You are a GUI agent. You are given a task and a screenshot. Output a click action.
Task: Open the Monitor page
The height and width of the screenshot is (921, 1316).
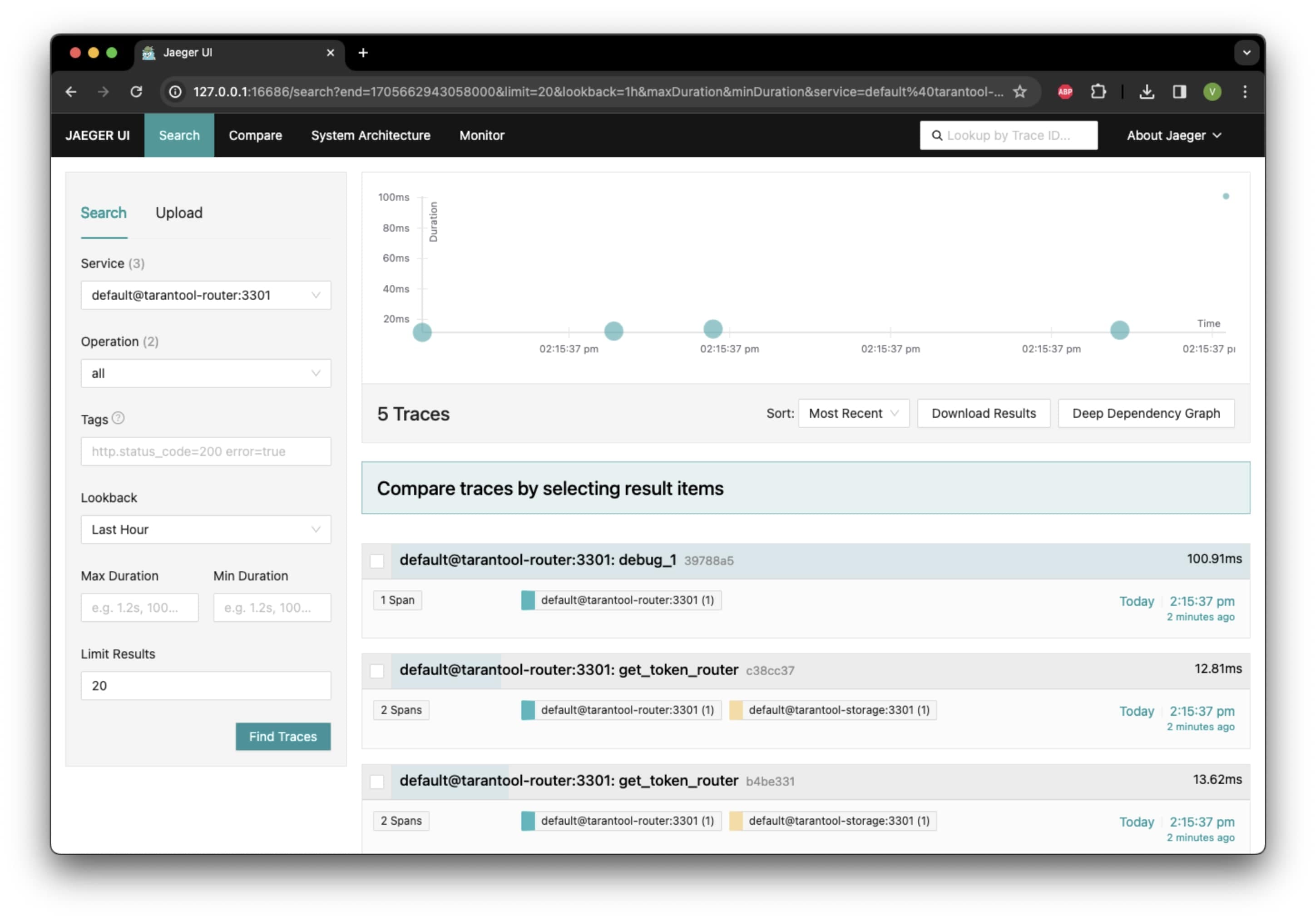[482, 135]
